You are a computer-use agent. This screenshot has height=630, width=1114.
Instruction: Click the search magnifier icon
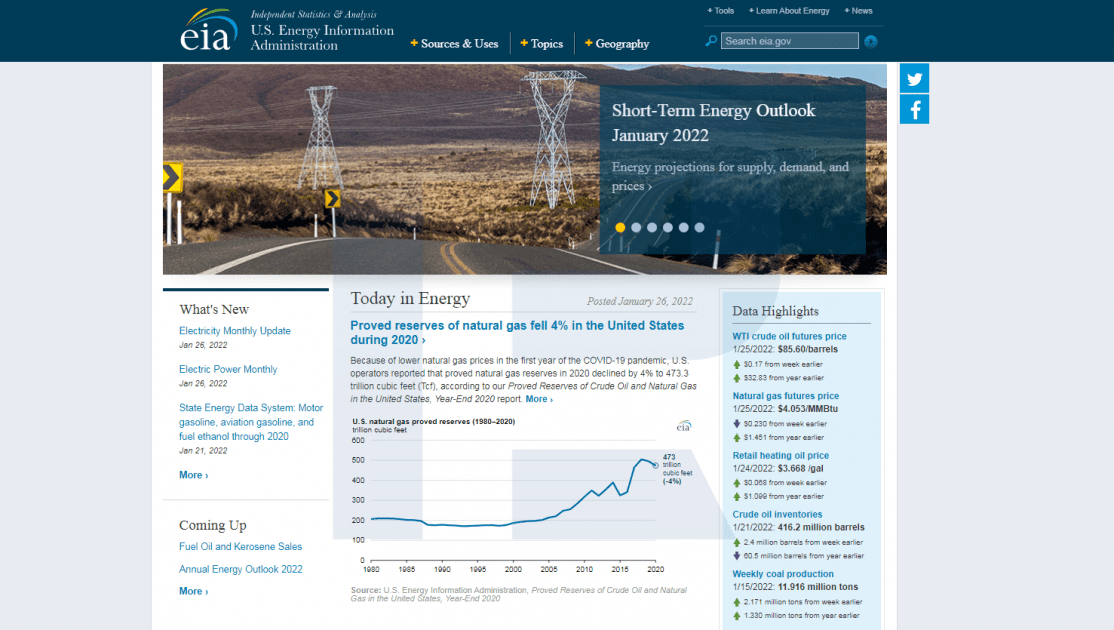point(711,41)
